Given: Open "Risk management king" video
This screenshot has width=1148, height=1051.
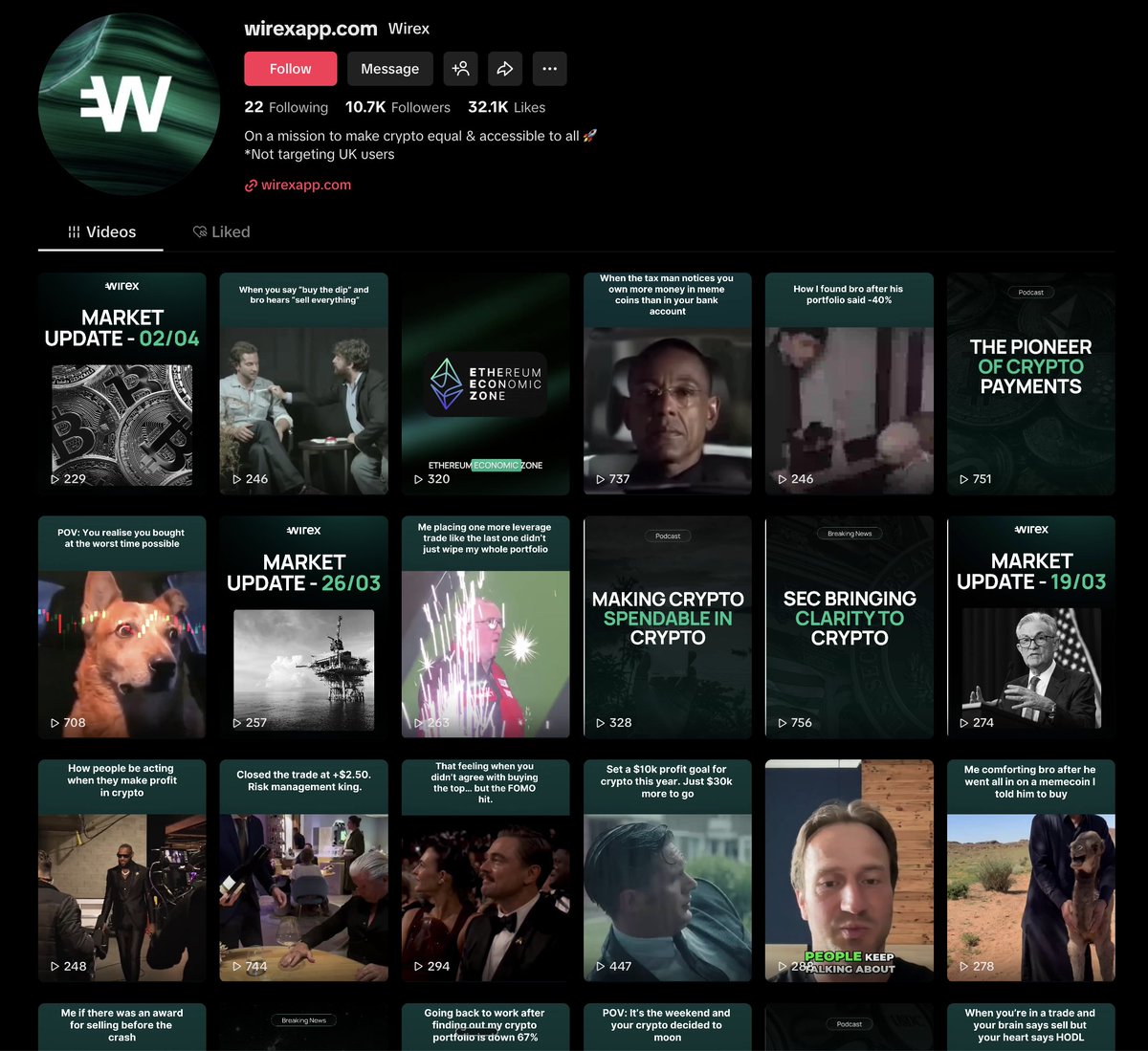Looking at the screenshot, I should coord(304,870).
